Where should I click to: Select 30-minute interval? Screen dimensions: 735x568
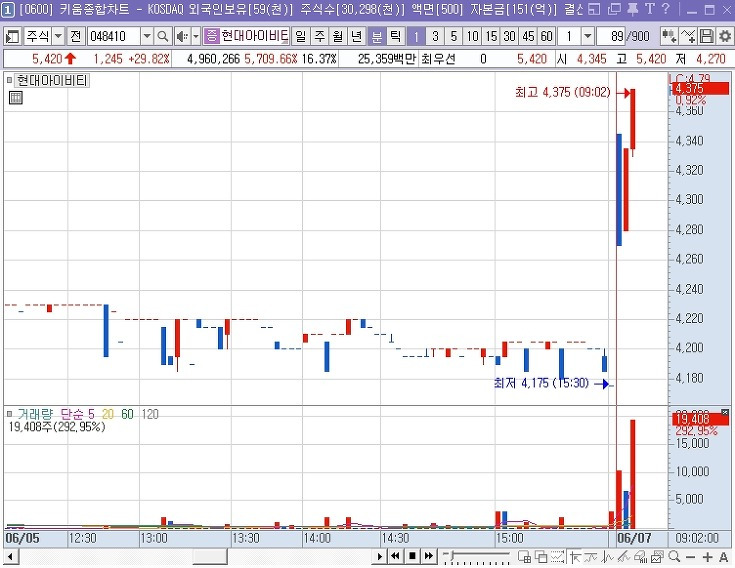(510, 36)
